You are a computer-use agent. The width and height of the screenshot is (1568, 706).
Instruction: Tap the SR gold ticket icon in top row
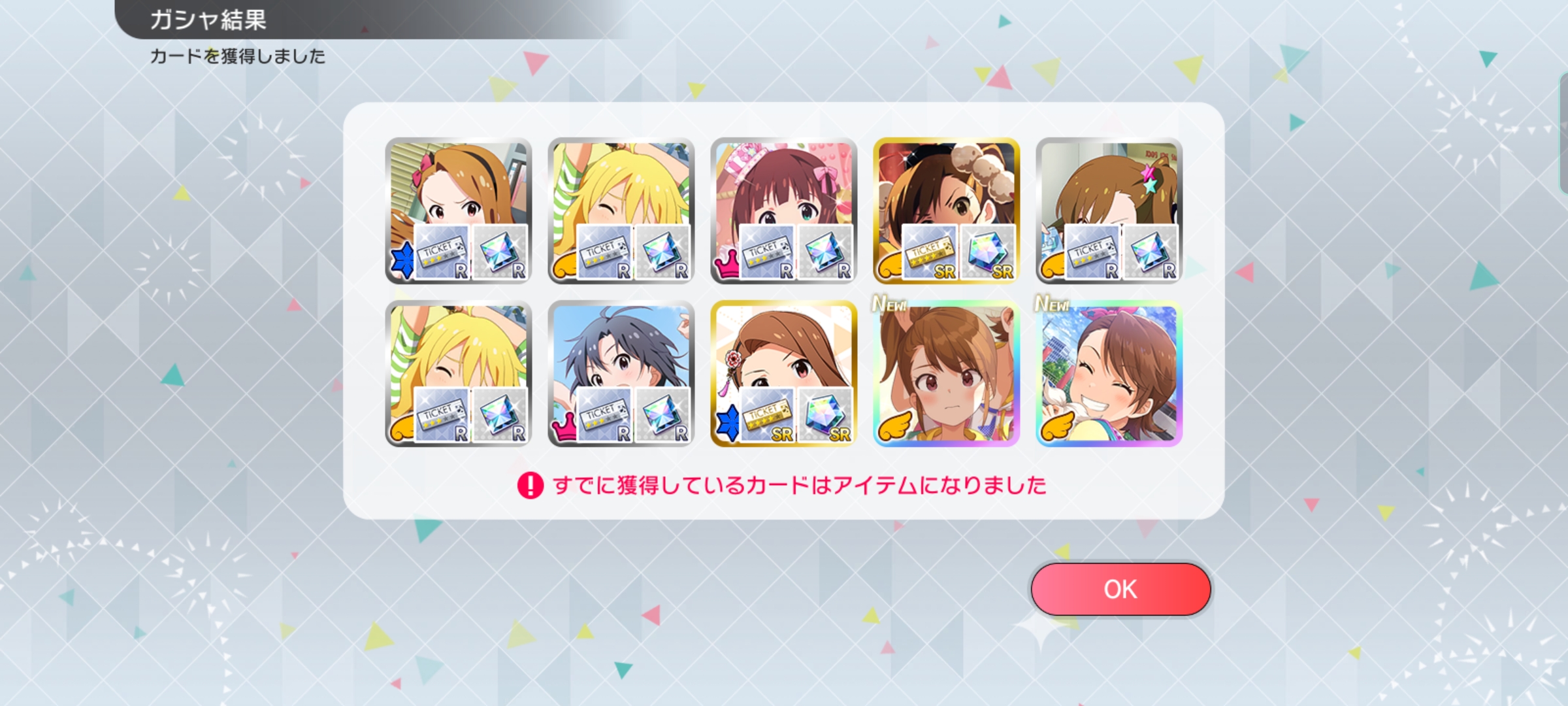pos(930,252)
